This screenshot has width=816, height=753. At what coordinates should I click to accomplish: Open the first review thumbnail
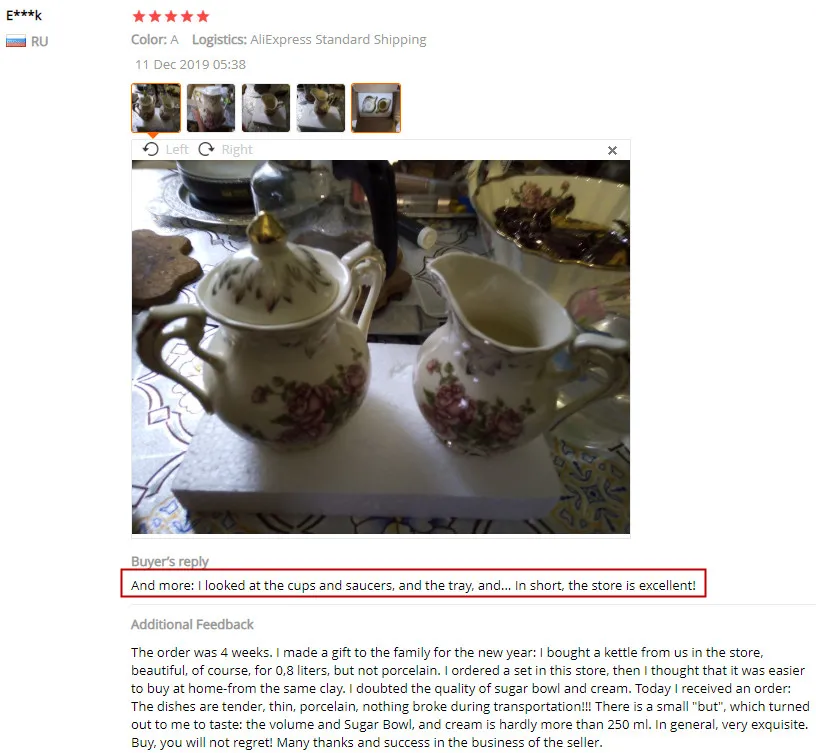tap(156, 108)
